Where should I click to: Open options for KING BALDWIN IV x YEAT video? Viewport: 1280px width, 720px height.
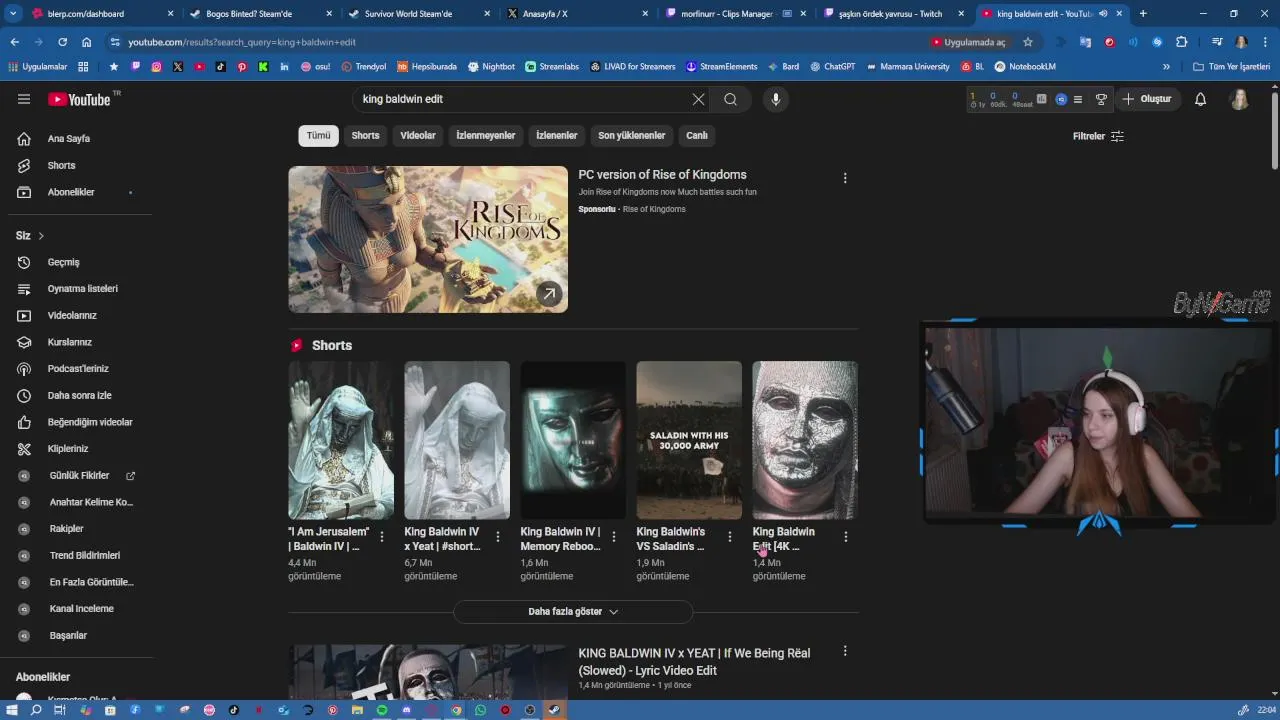pos(845,651)
